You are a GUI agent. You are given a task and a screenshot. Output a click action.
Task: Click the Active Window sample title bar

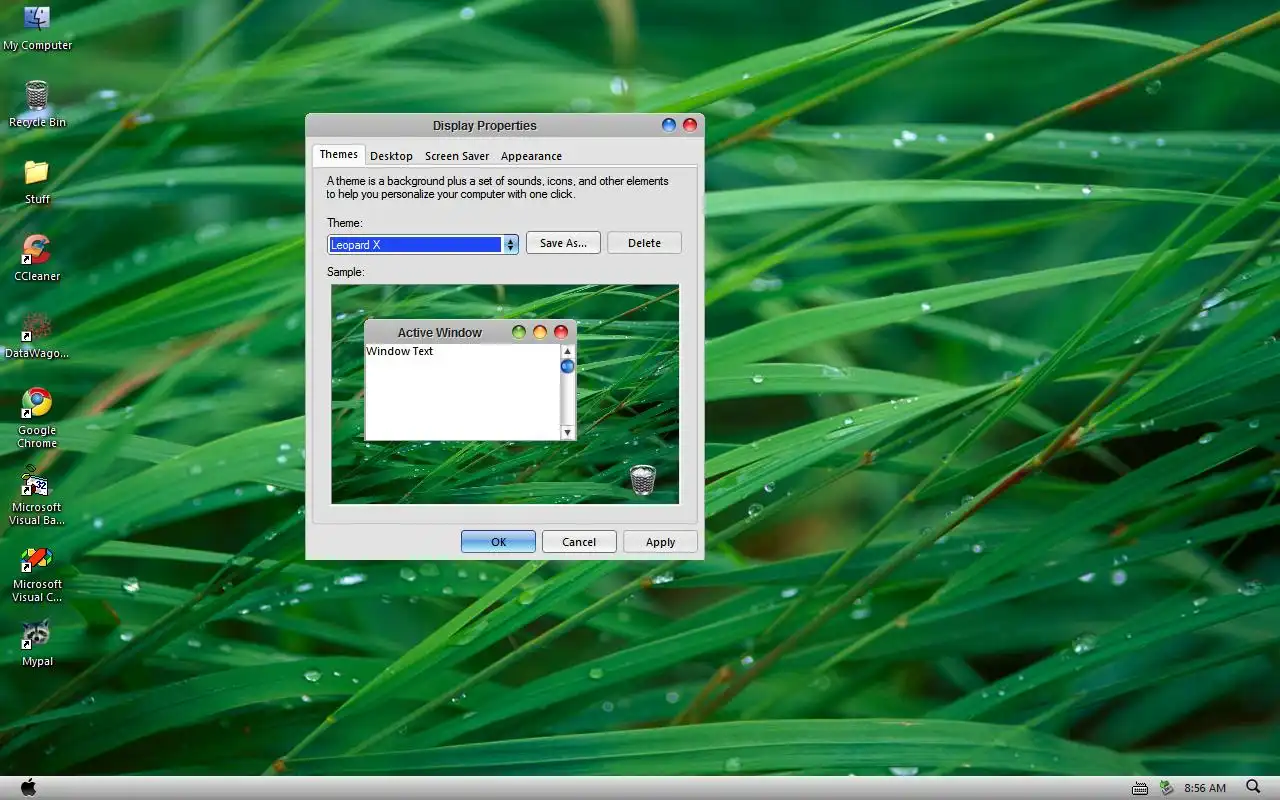[x=470, y=332]
